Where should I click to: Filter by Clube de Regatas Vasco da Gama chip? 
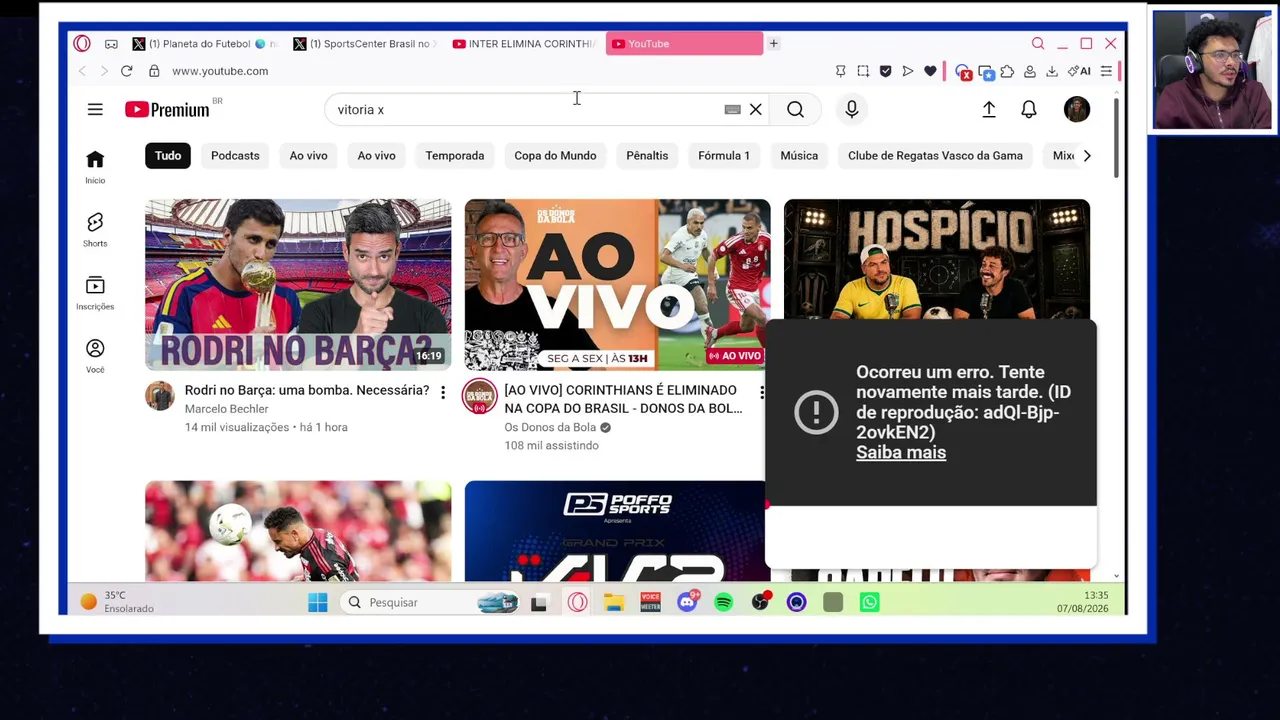935,156
